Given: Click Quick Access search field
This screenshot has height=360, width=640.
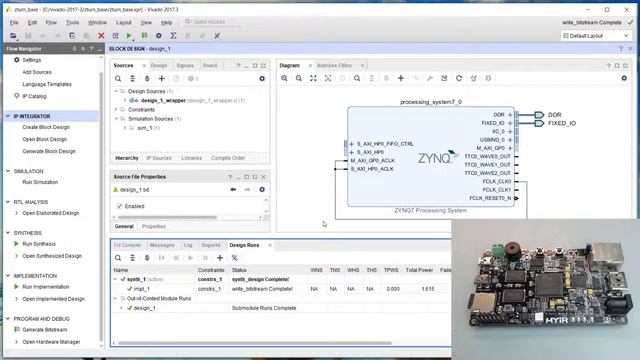Looking at the screenshot, I should (x=212, y=22).
